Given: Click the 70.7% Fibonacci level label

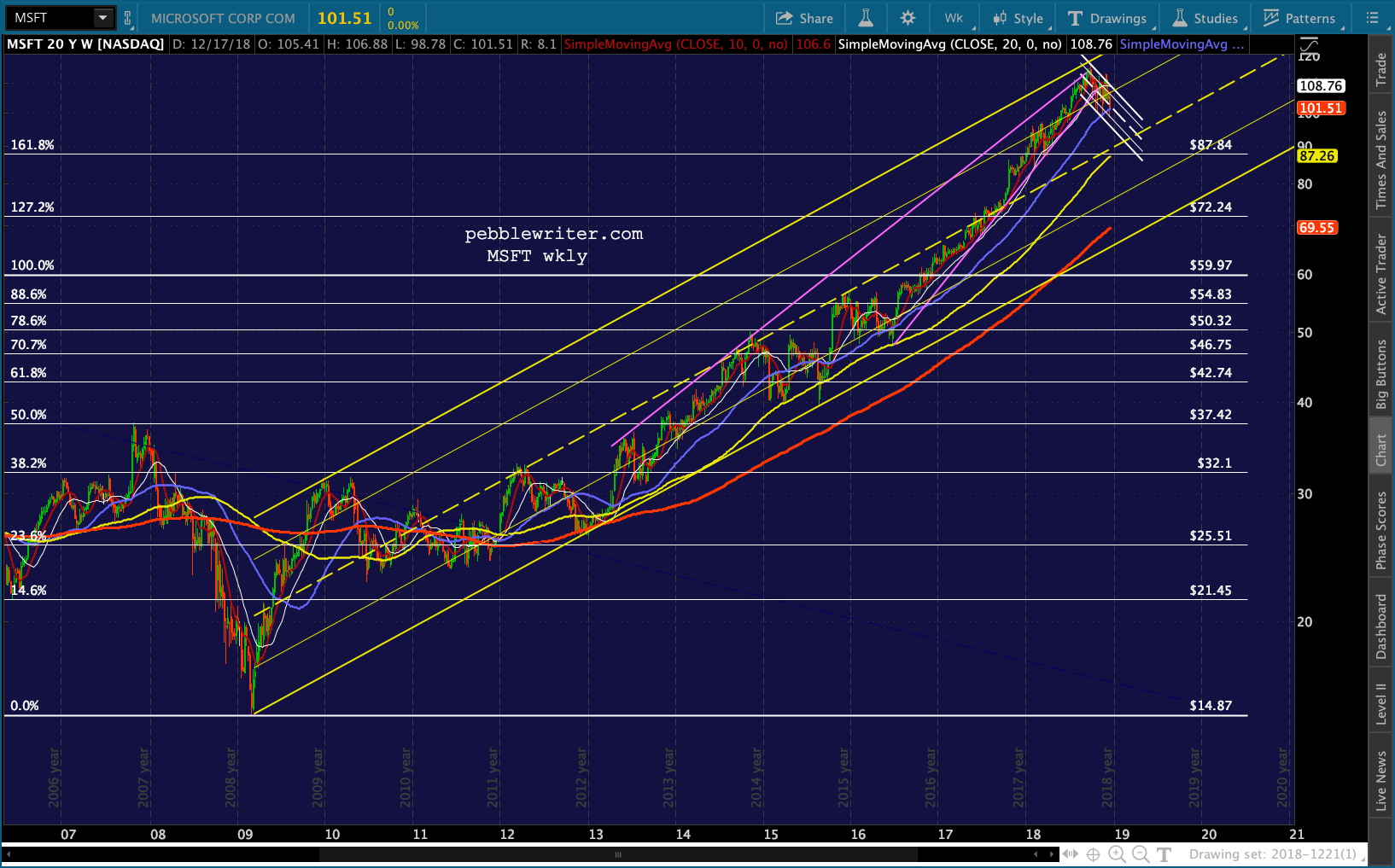Looking at the screenshot, I should click(x=28, y=345).
